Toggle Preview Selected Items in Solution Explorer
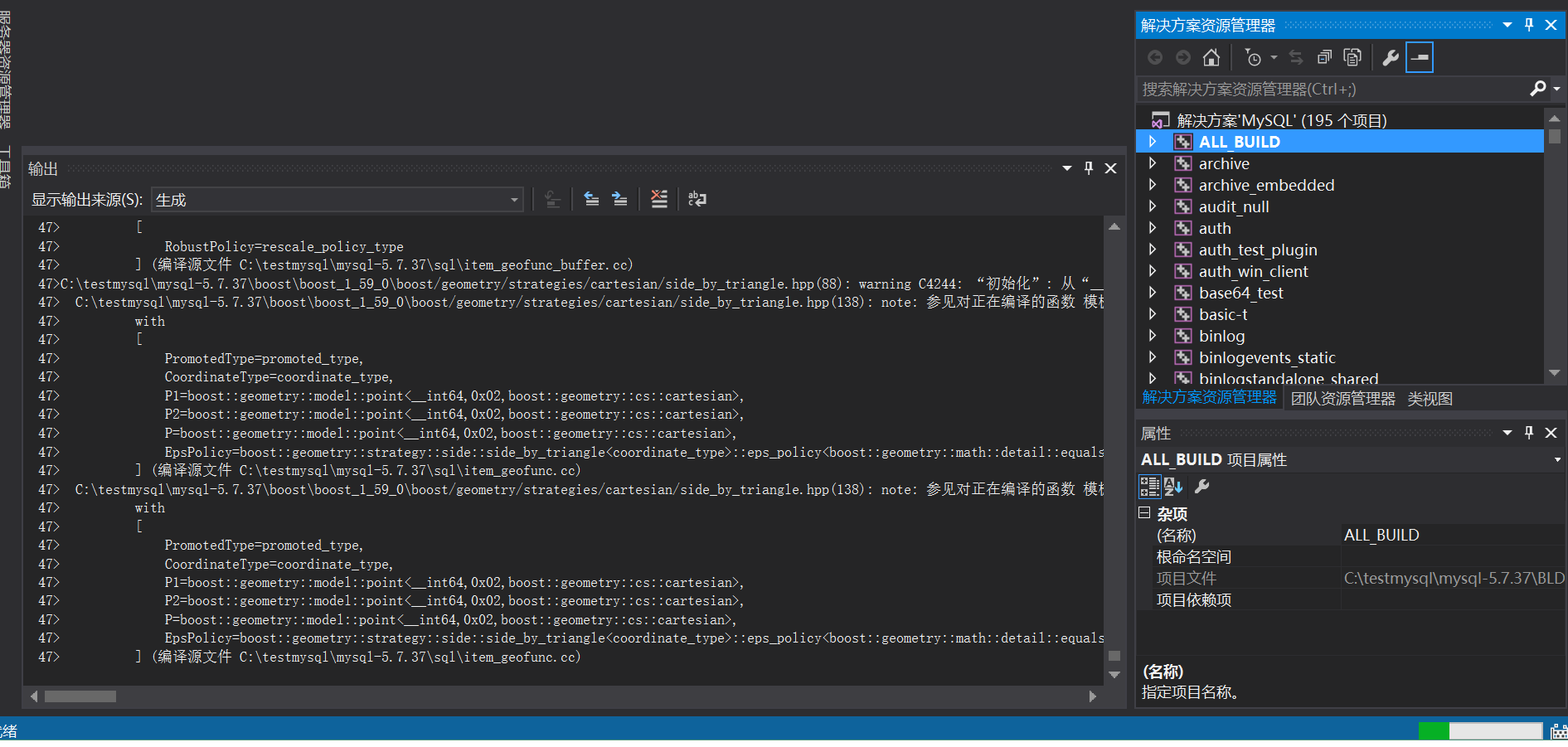This screenshot has width=1568, height=747. tap(1324, 56)
